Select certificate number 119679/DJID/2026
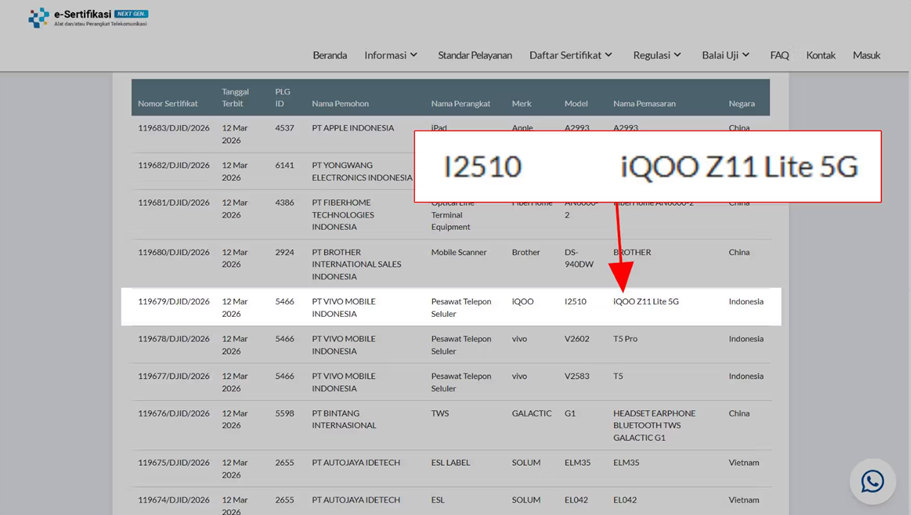 (174, 301)
